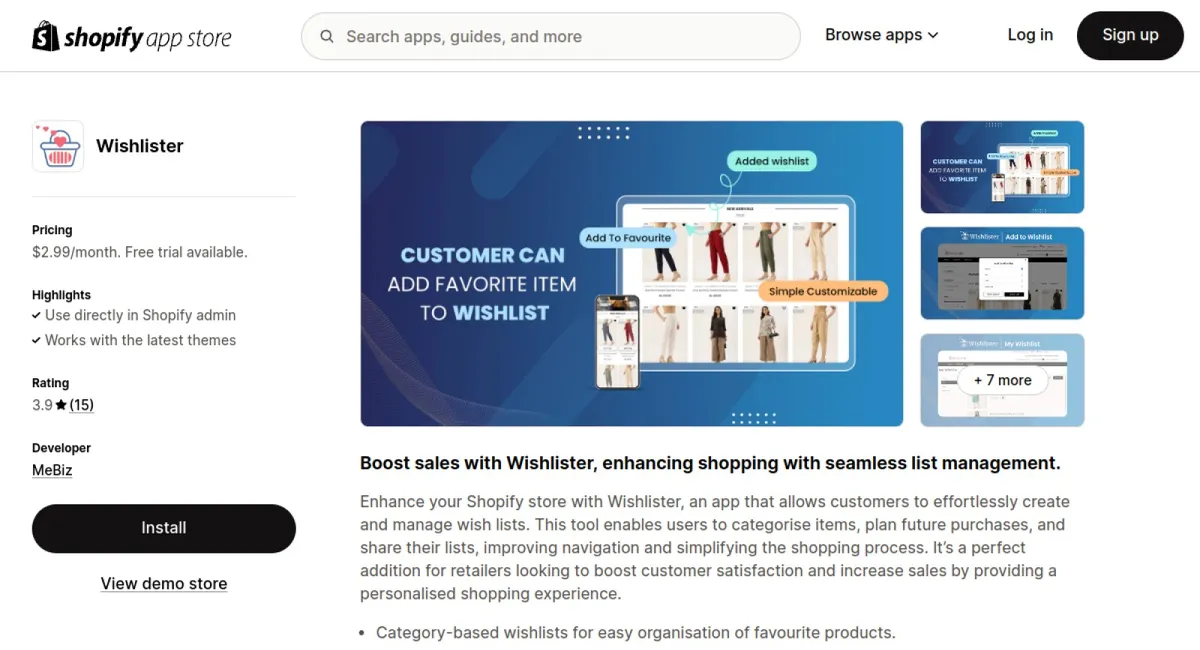Image resolution: width=1200 pixels, height=650 pixels.
Task: Click the Install button
Action: click(164, 528)
